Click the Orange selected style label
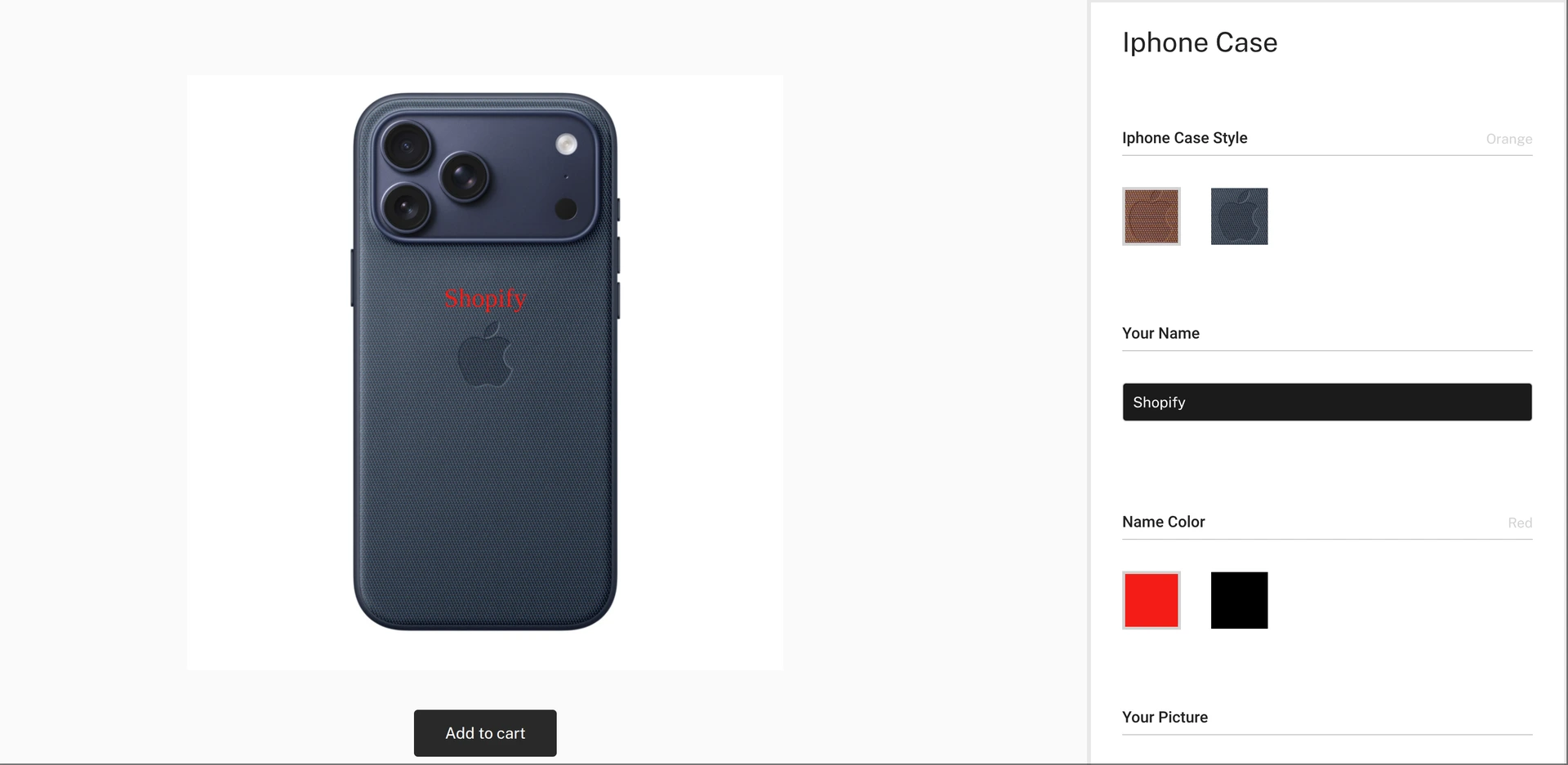Screen dimensions: 1568x765 click(x=1508, y=139)
